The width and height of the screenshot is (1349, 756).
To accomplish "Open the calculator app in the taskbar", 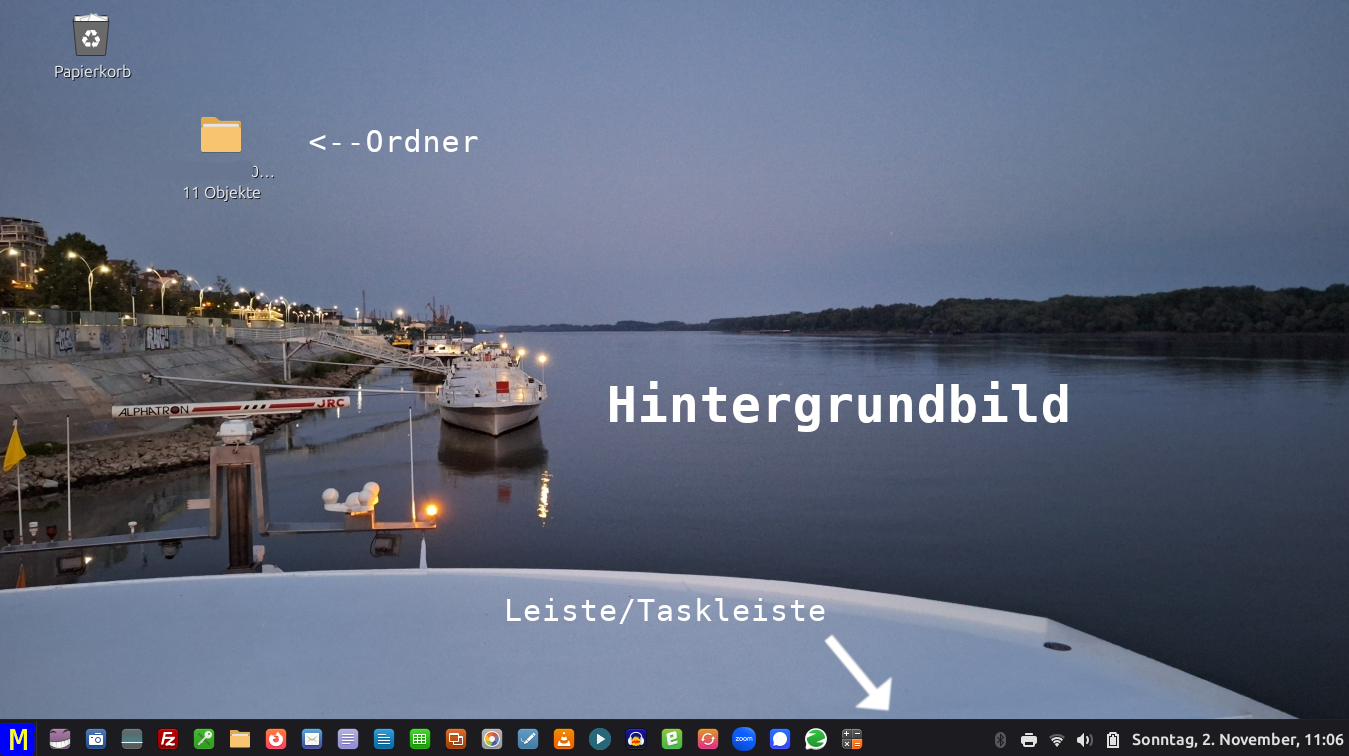I will click(852, 739).
